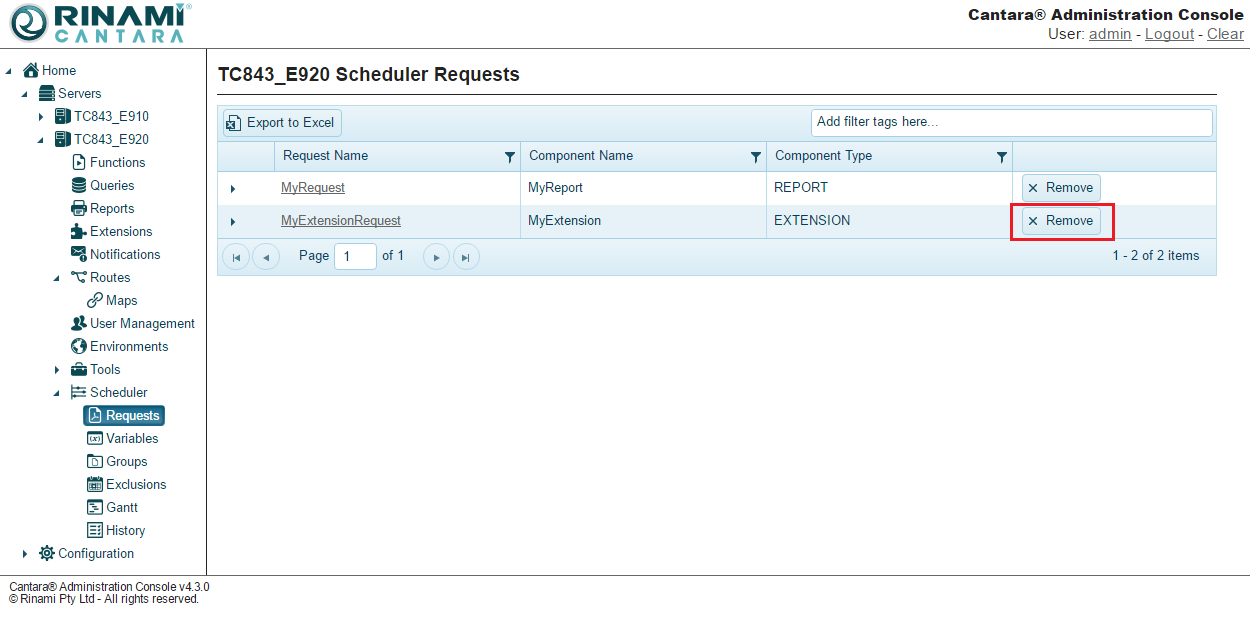Click the next page arrow in pager
The height and width of the screenshot is (619, 1250).
coord(436,257)
